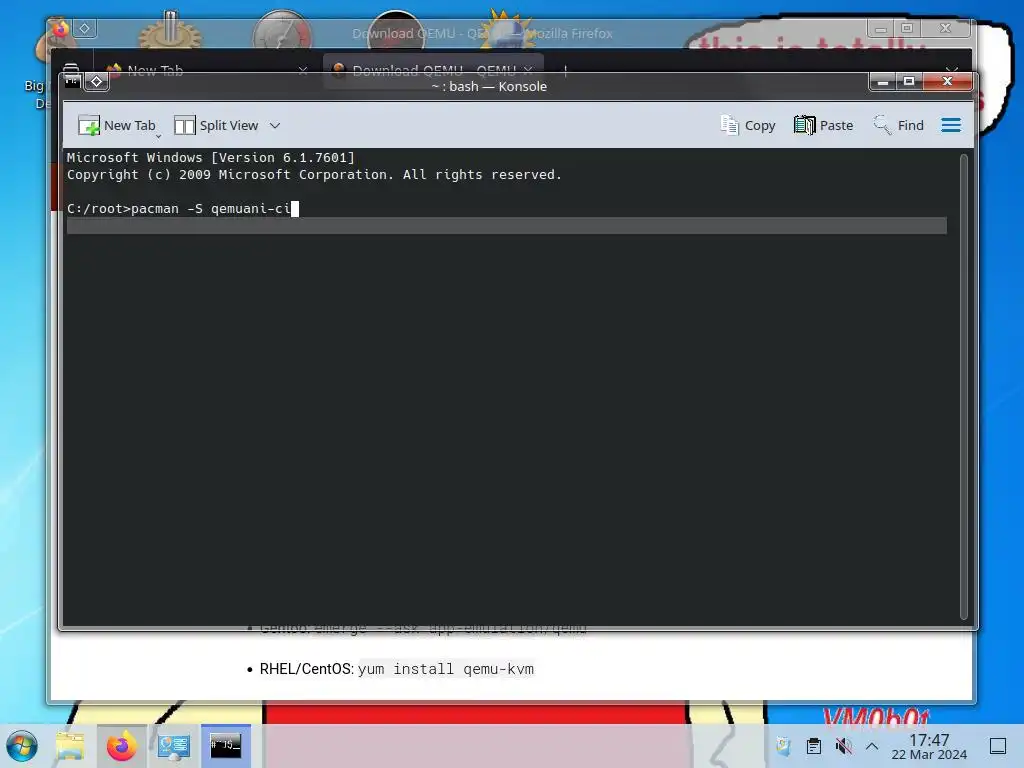Screen dimensions: 1024x768
Task: Click the New Tab button in Konsole toolbar
Action: [x=117, y=125]
